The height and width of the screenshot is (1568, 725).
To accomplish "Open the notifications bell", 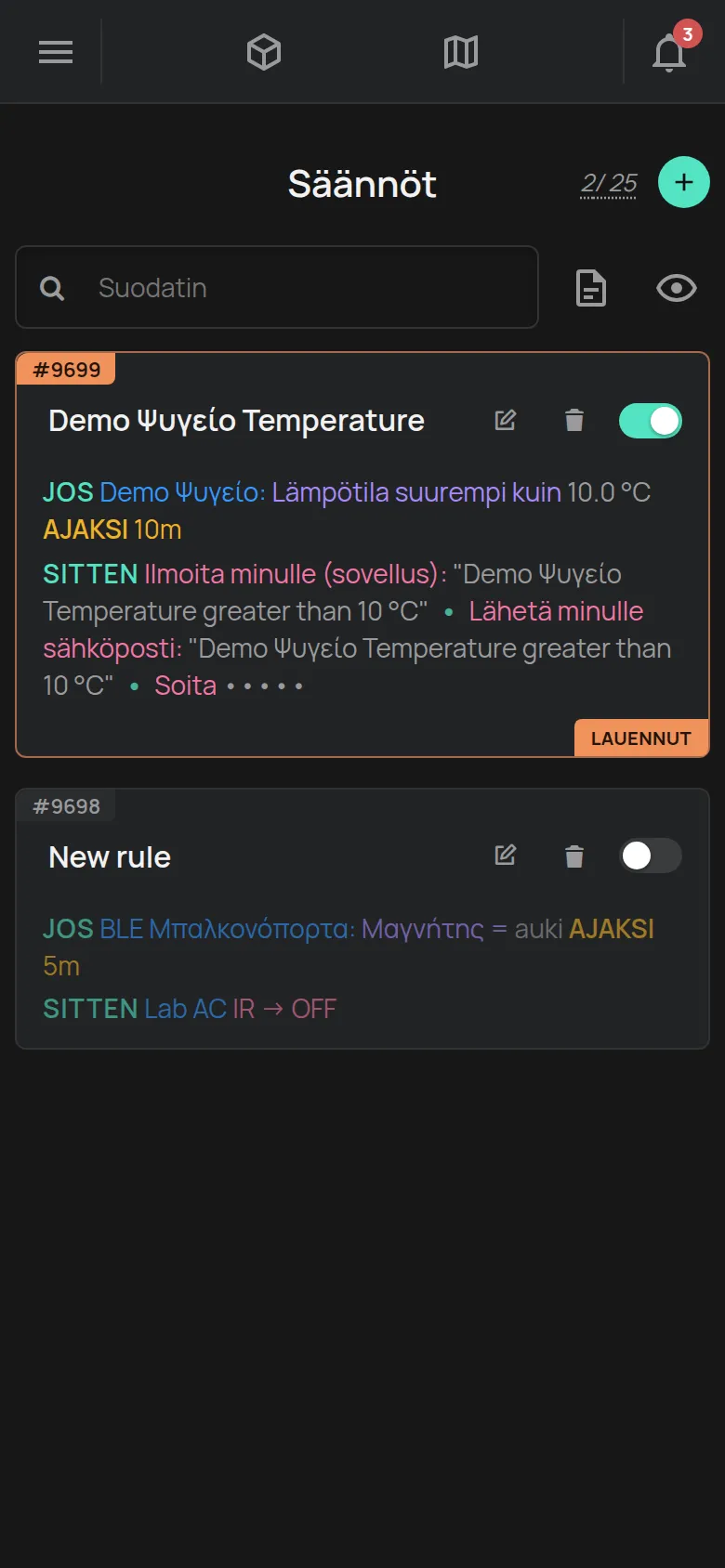I will 669,52.
